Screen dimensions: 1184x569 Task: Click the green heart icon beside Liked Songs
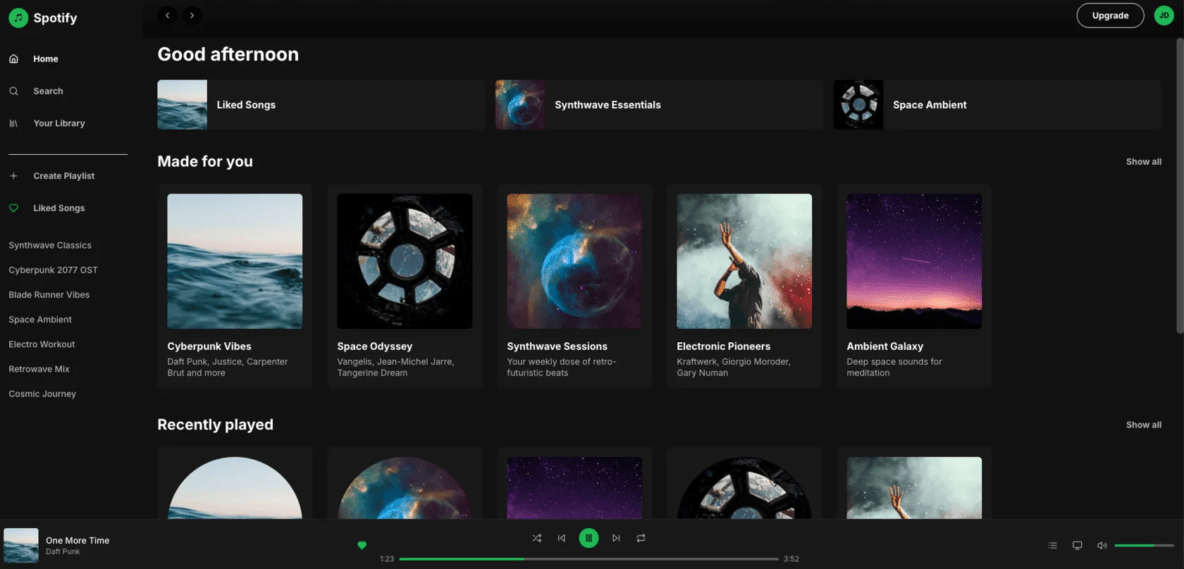click(x=14, y=208)
